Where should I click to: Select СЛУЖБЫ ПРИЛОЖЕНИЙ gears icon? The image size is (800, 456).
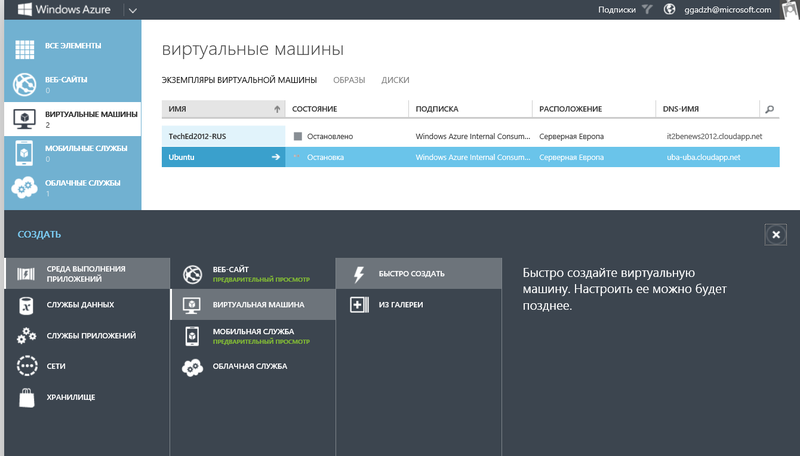(27, 335)
